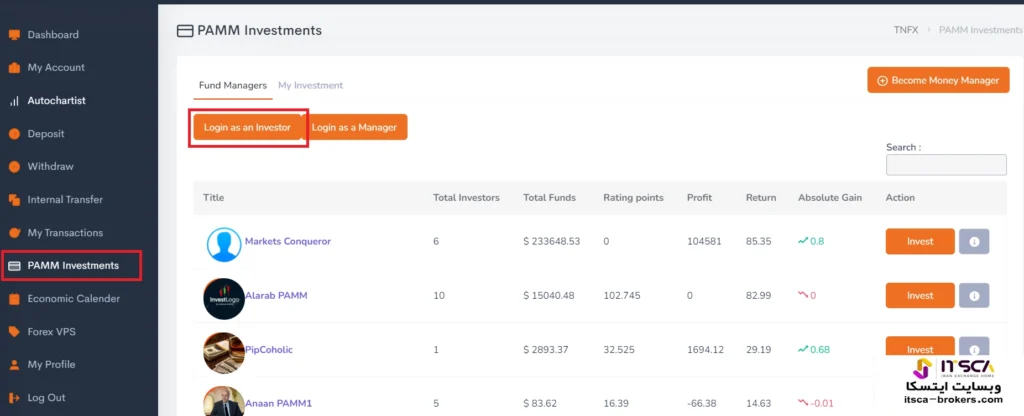Viewport: 1024px width, 416px height.
Task: Select Withdraw in the sidebar
Action: tap(50, 167)
